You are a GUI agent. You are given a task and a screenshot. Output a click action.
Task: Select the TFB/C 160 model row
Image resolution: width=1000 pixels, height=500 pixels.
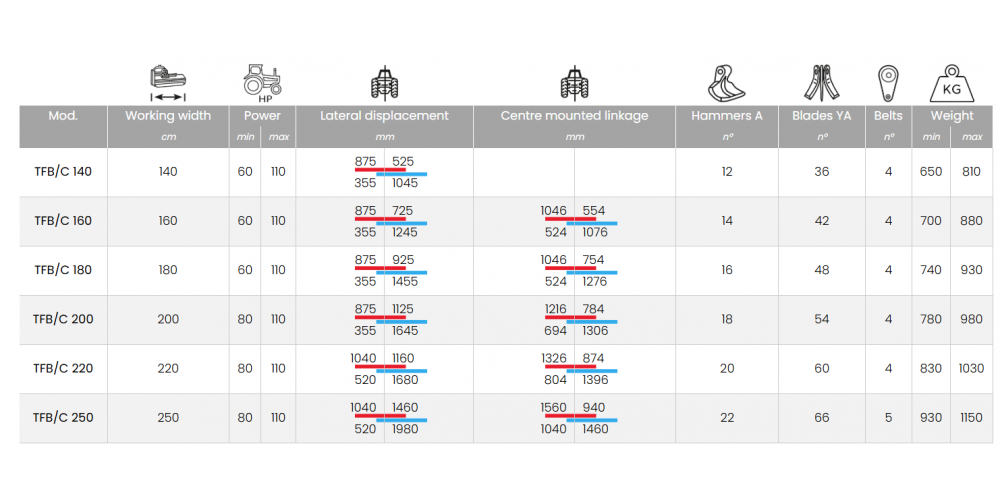63,221
